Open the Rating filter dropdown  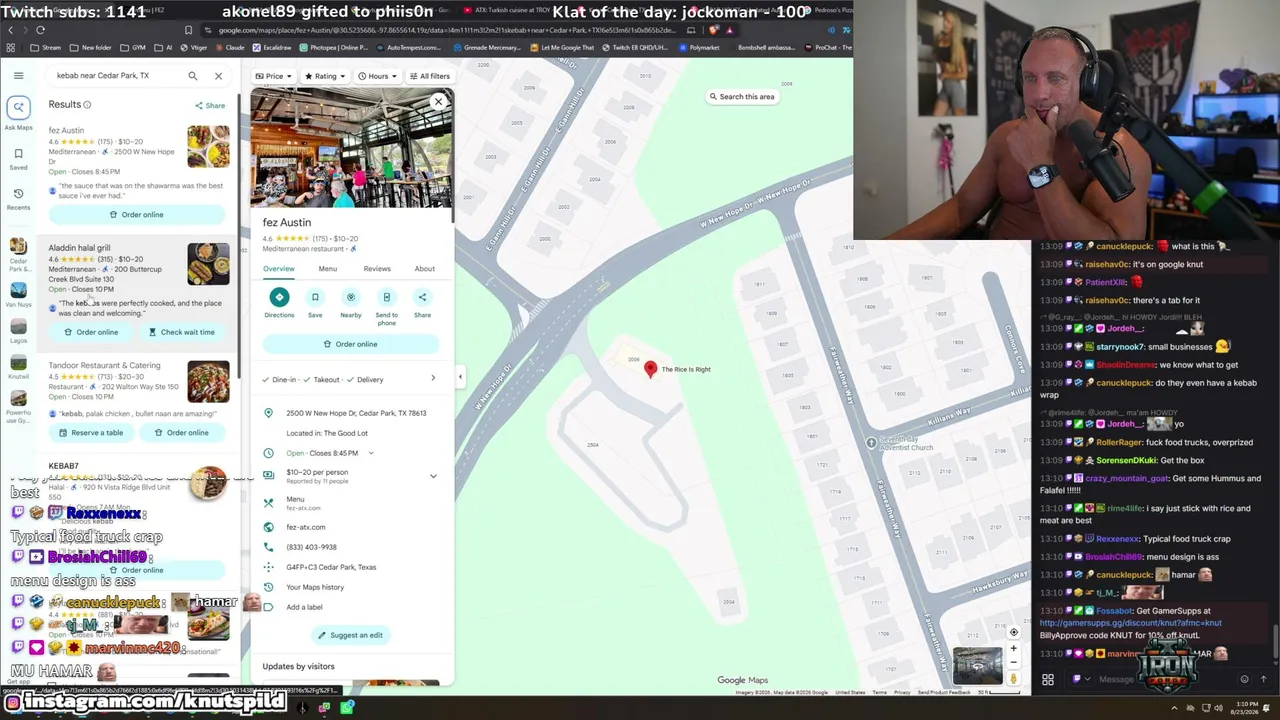point(326,76)
